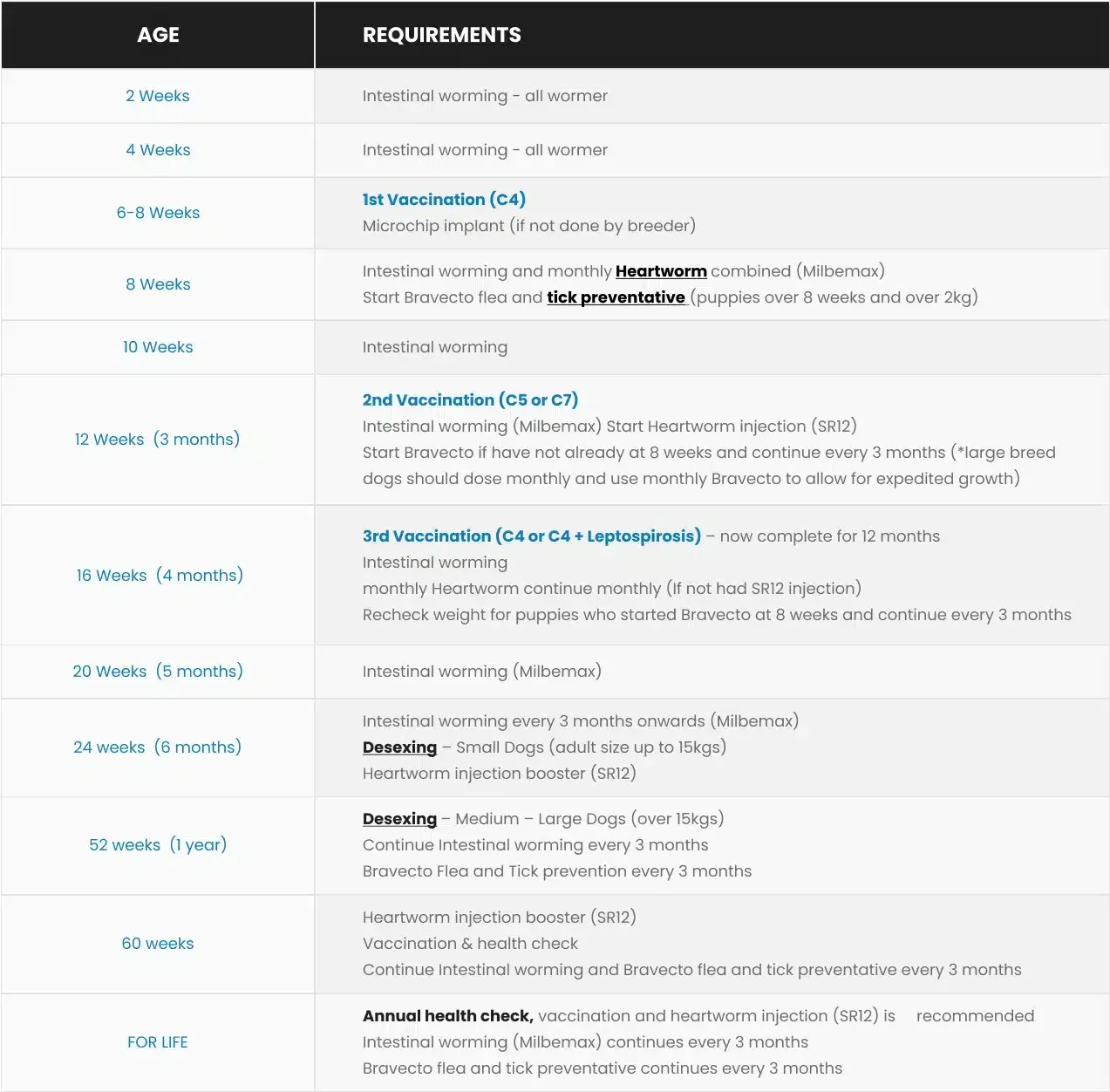The height and width of the screenshot is (1092, 1110).
Task: Click the 16 Weeks (4 months) cell
Action: 160,576
